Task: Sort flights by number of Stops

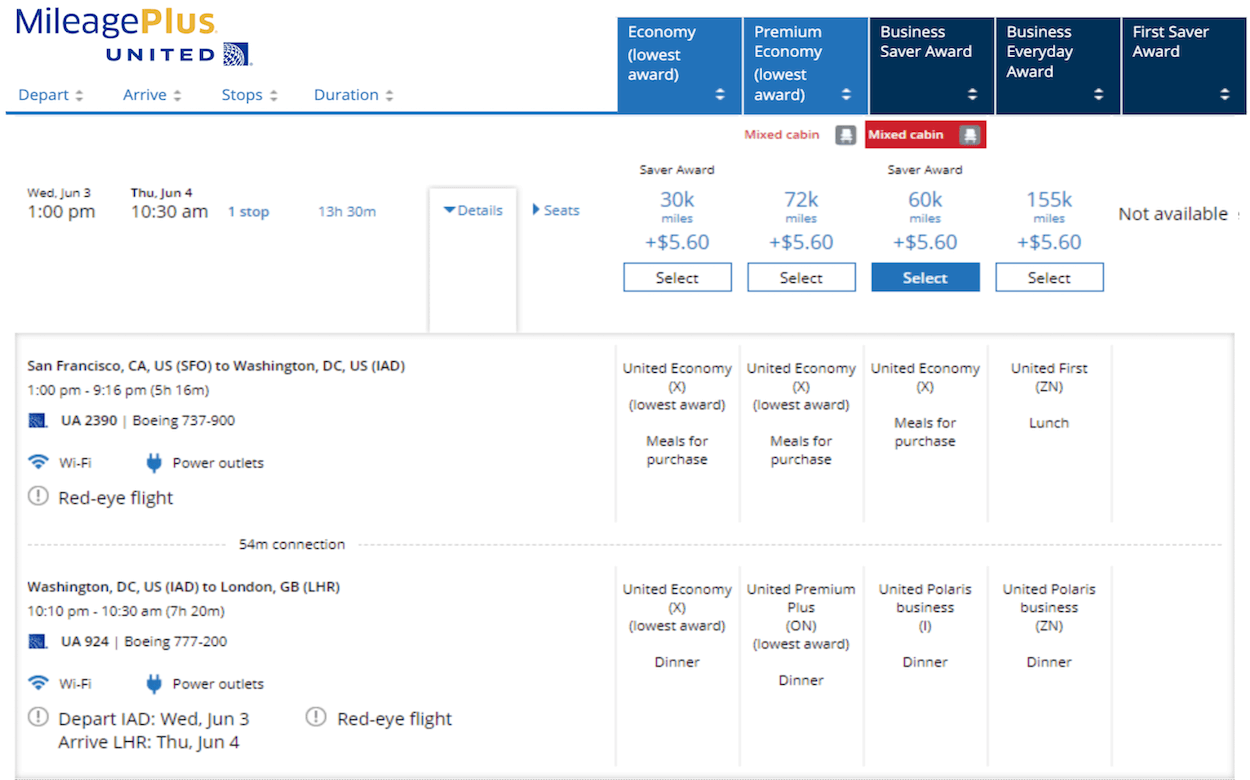Action: tap(250, 95)
